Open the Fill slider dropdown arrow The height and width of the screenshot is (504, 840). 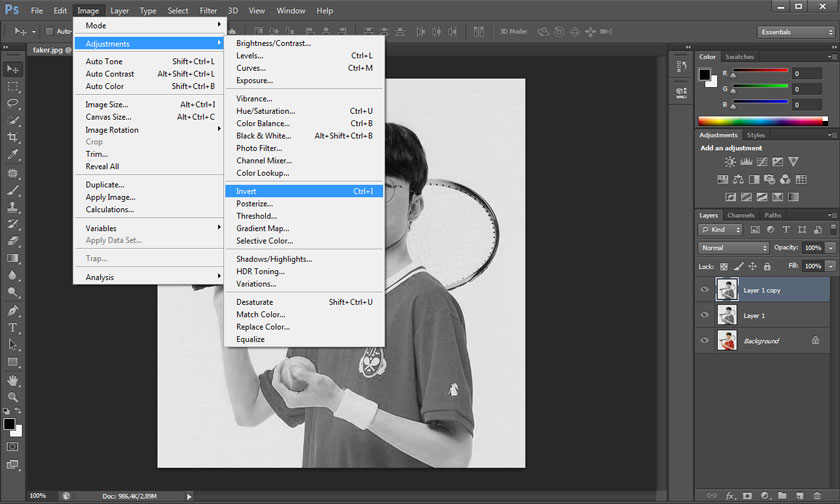(x=831, y=266)
